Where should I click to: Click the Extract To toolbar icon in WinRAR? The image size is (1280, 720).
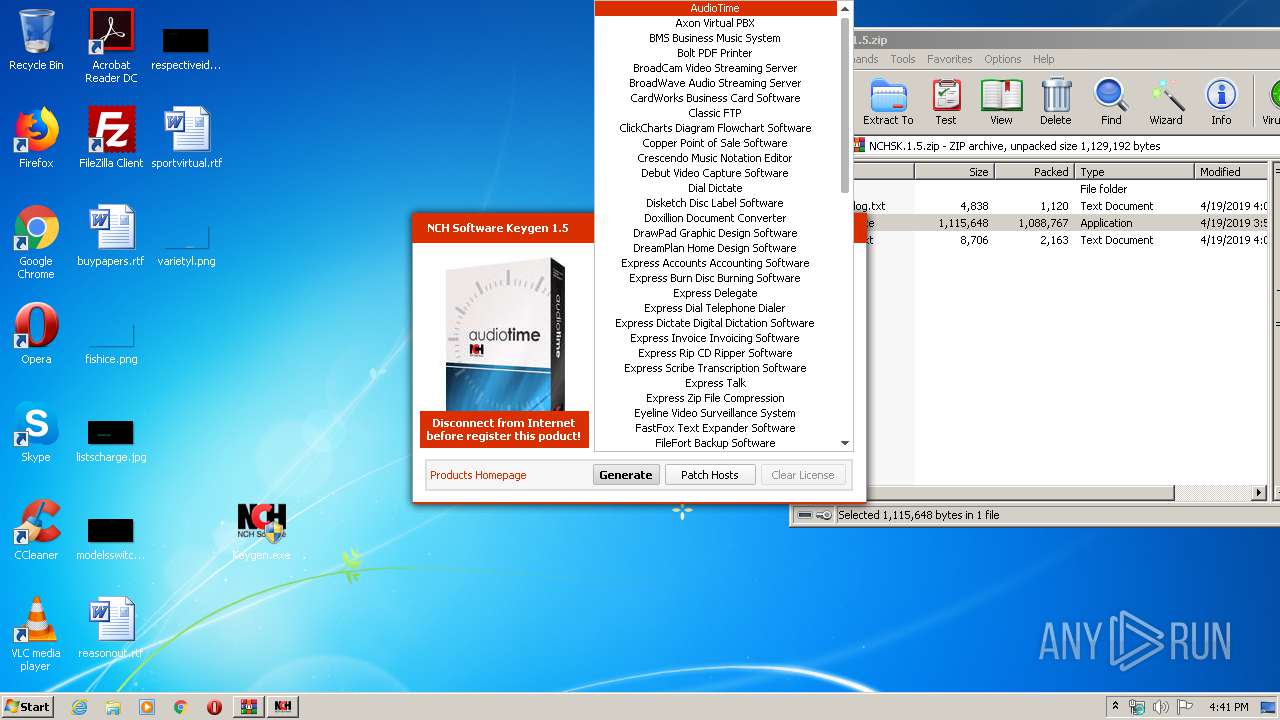click(x=888, y=102)
